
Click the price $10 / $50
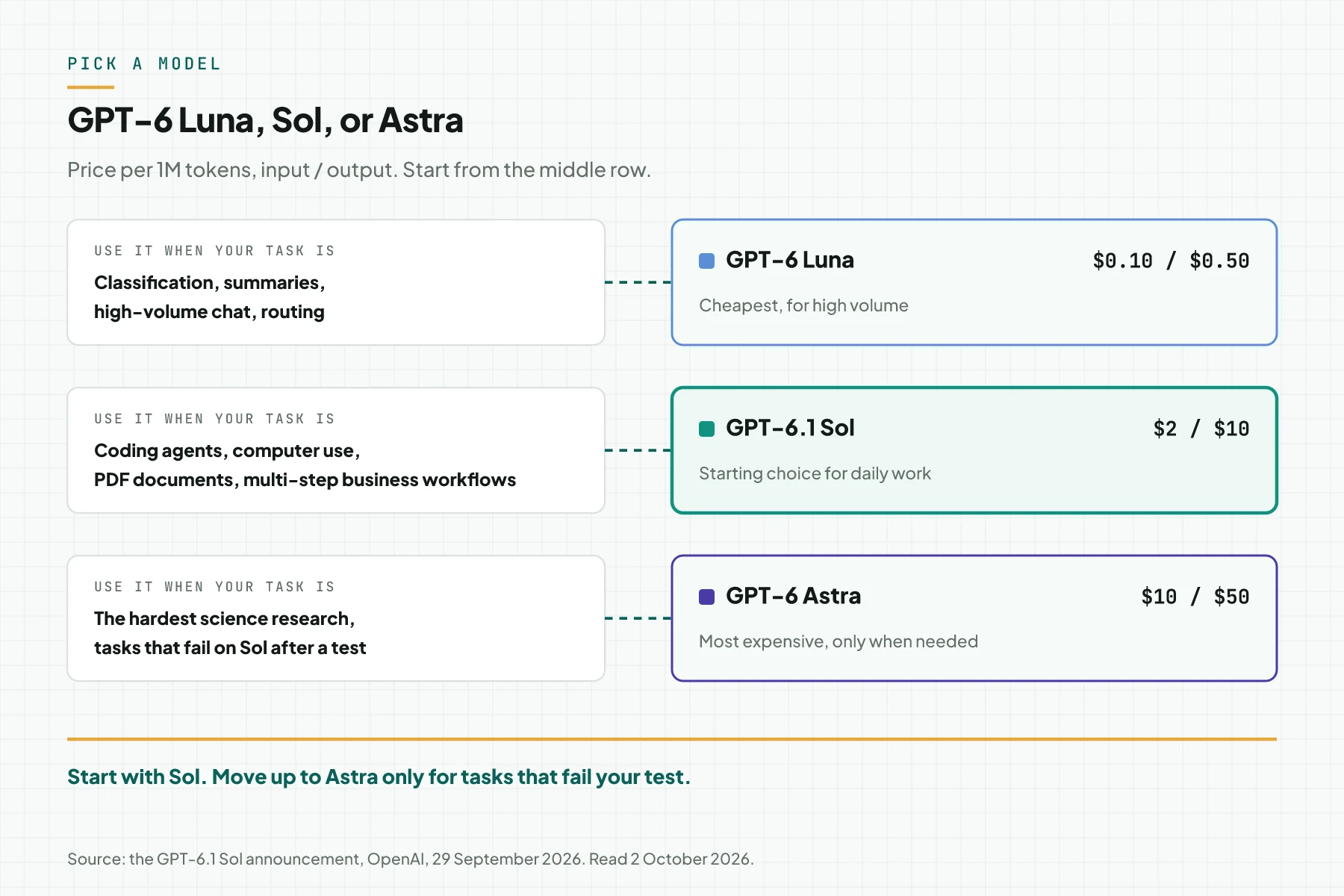click(1195, 597)
